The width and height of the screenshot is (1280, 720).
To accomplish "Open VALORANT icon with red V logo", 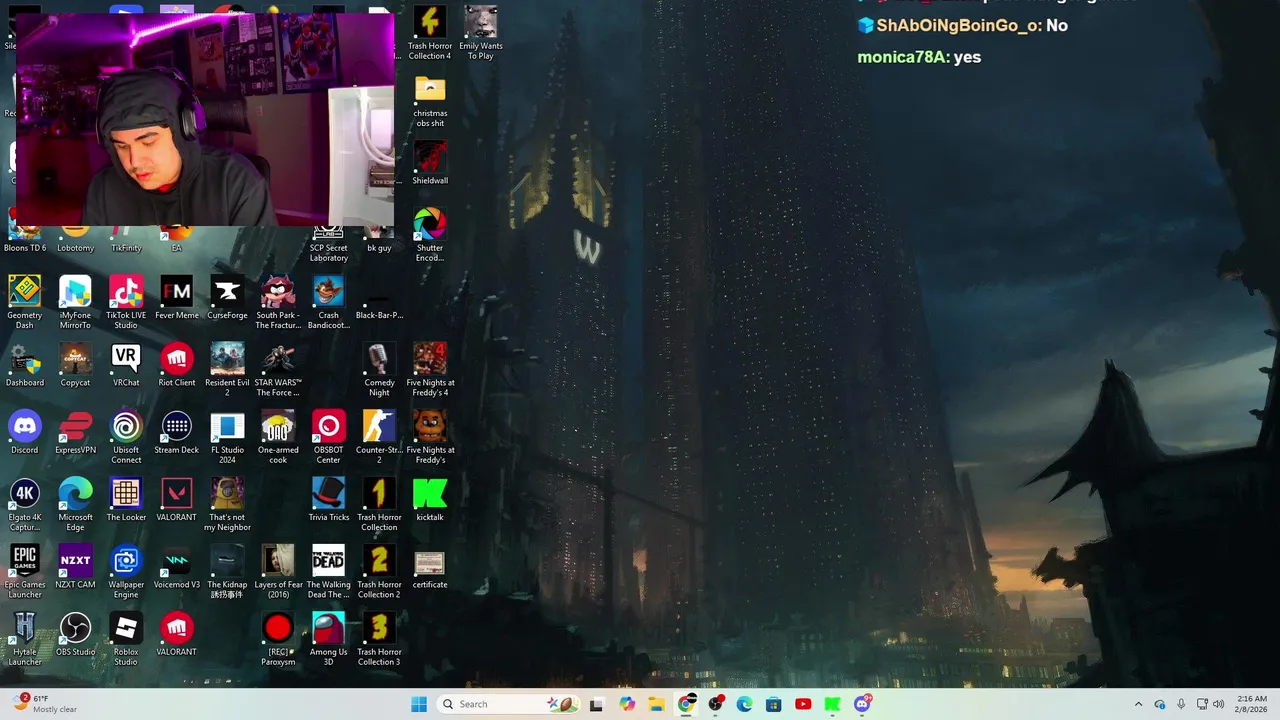I will coord(177,499).
